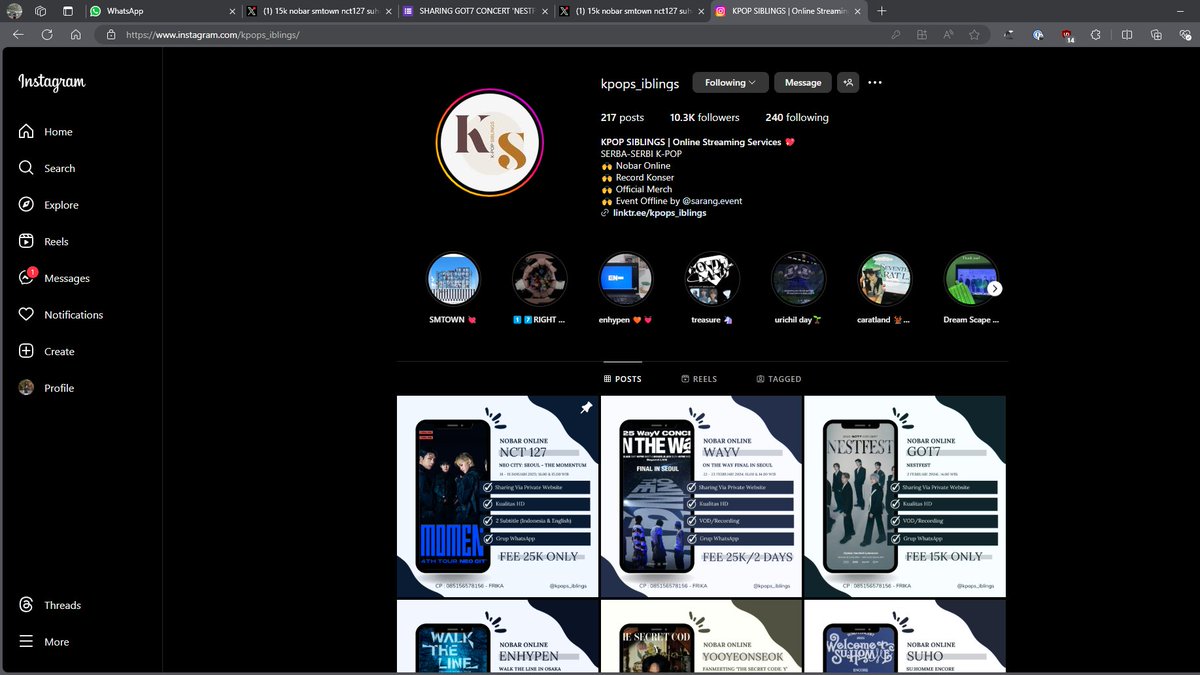The image size is (1200, 675).
Task: Open new browser tab
Action: 881,11
